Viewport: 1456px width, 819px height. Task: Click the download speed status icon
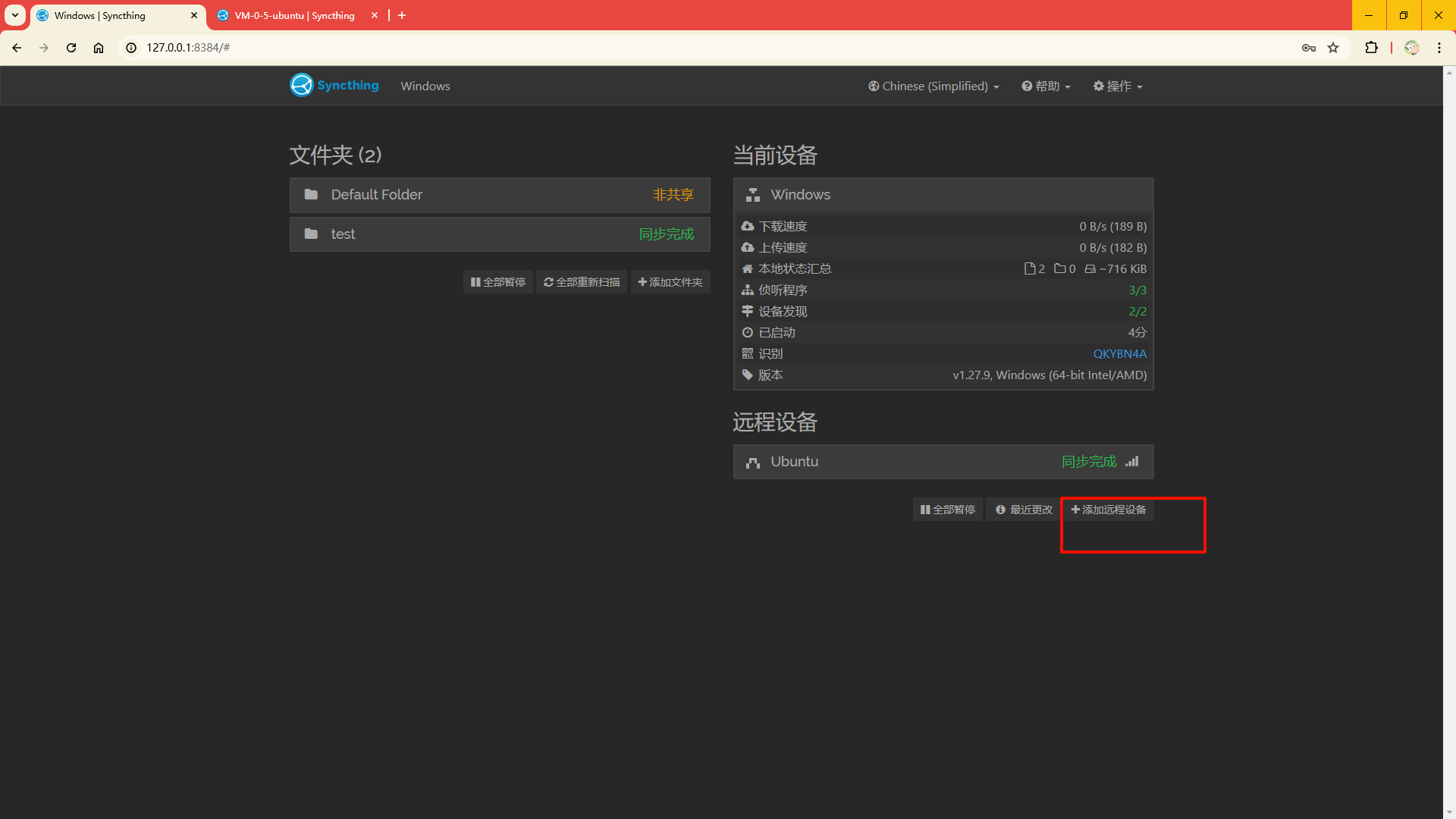[747, 225]
